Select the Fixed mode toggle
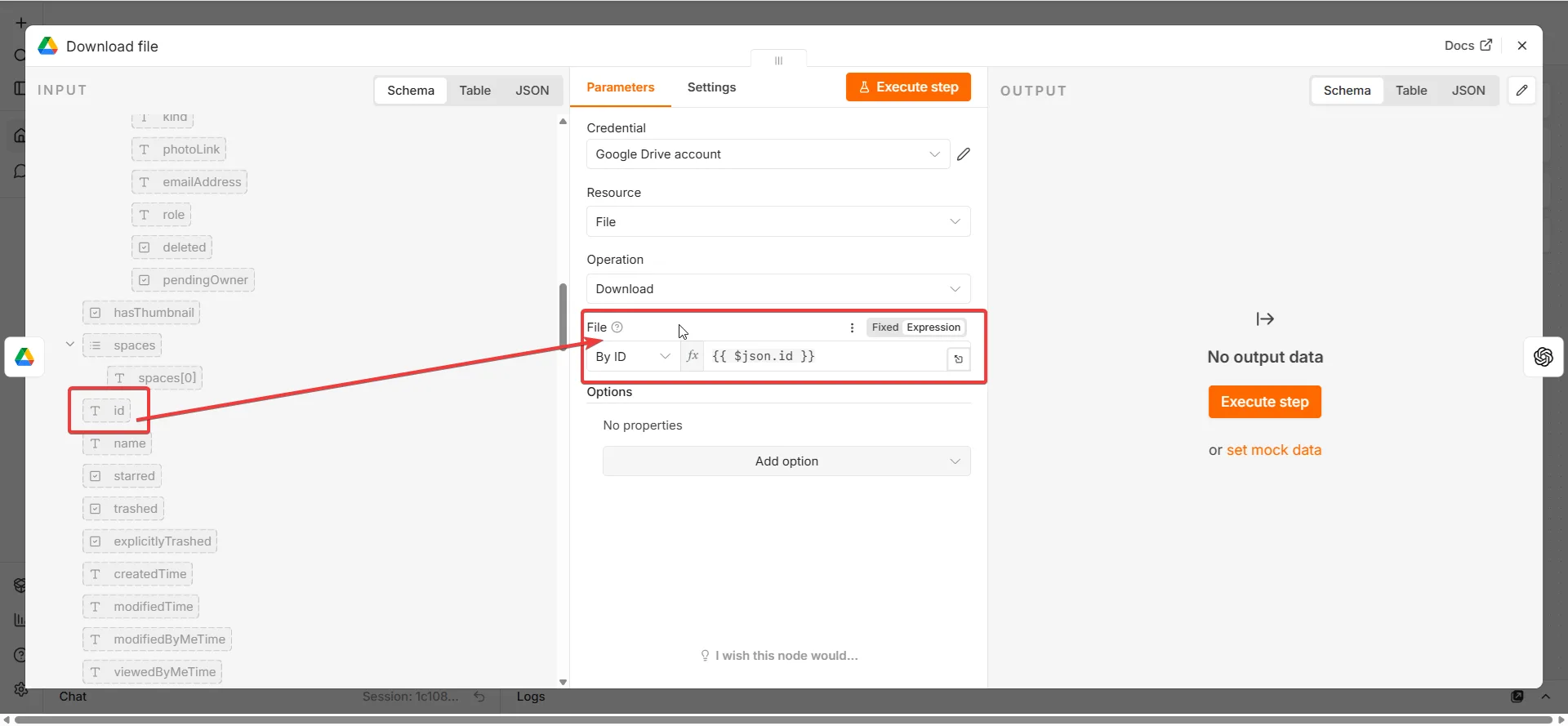Screen dimensions: 1568x726 [885, 327]
